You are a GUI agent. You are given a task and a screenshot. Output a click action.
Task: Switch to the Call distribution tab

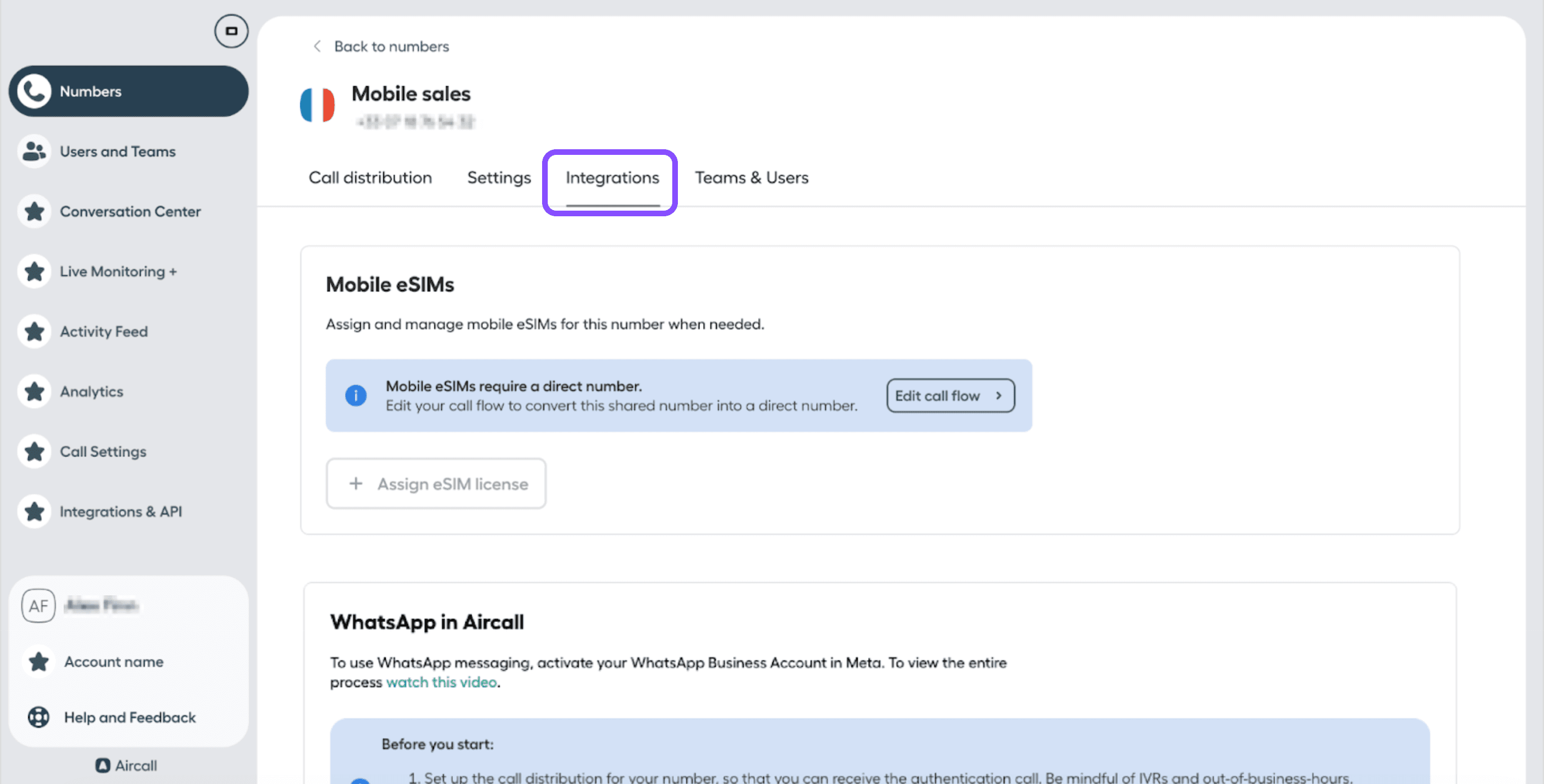[x=370, y=177]
